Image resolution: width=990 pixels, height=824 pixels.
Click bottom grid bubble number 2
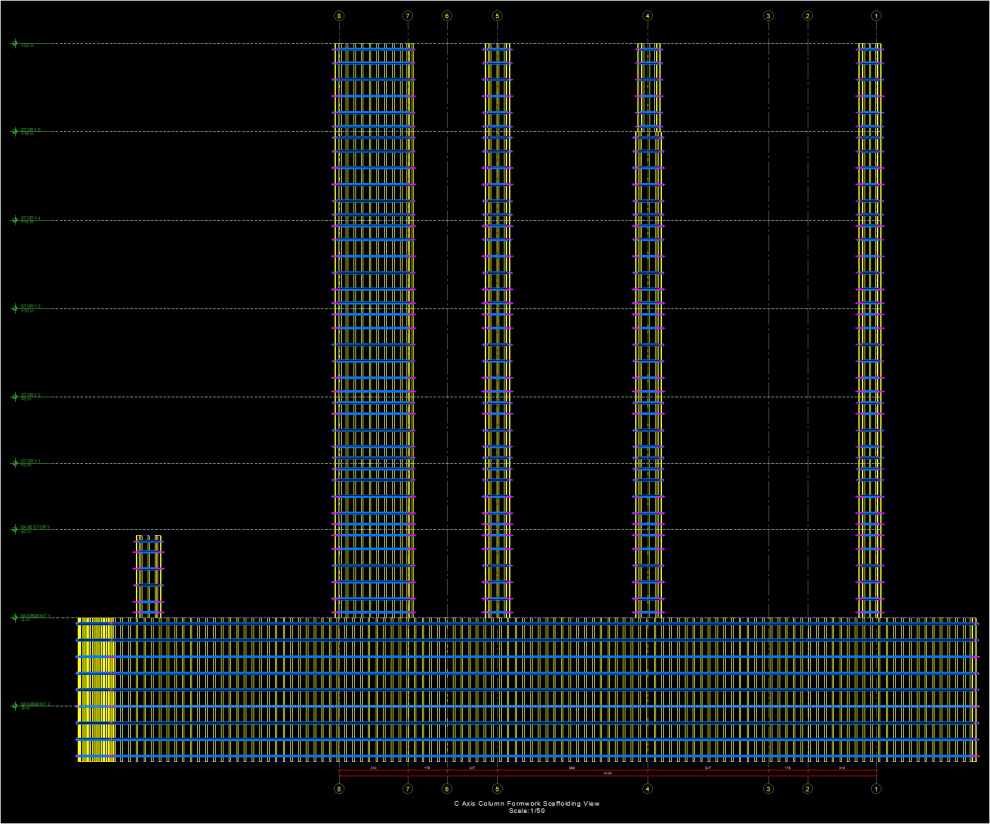807,789
